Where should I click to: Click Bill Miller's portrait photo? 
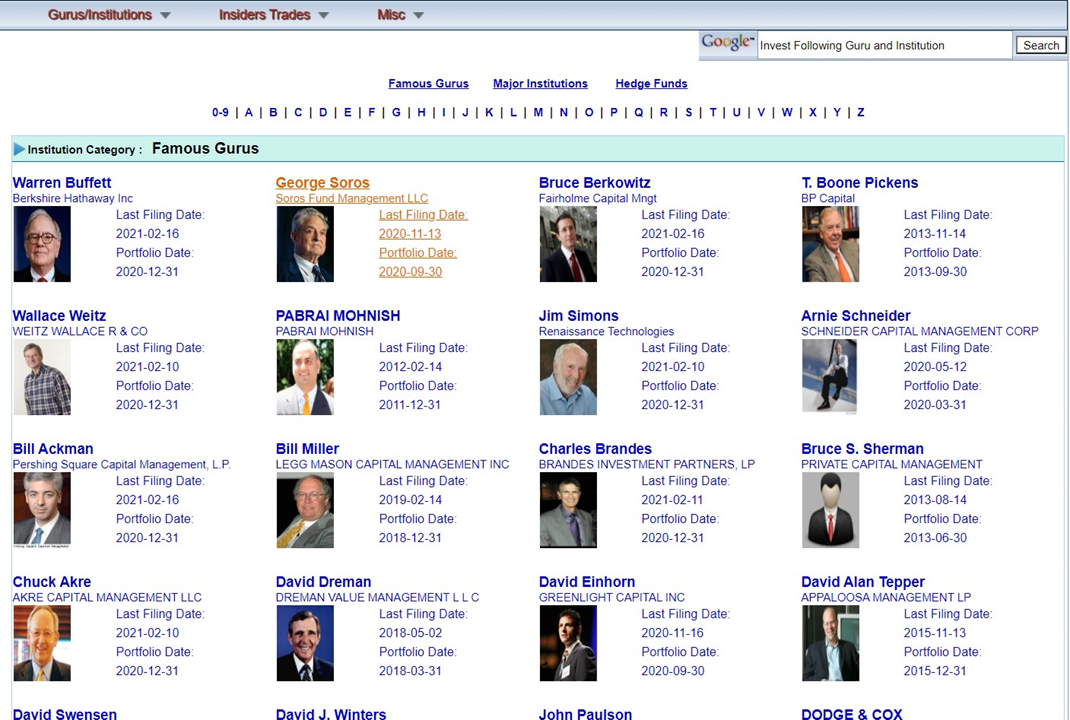point(305,510)
